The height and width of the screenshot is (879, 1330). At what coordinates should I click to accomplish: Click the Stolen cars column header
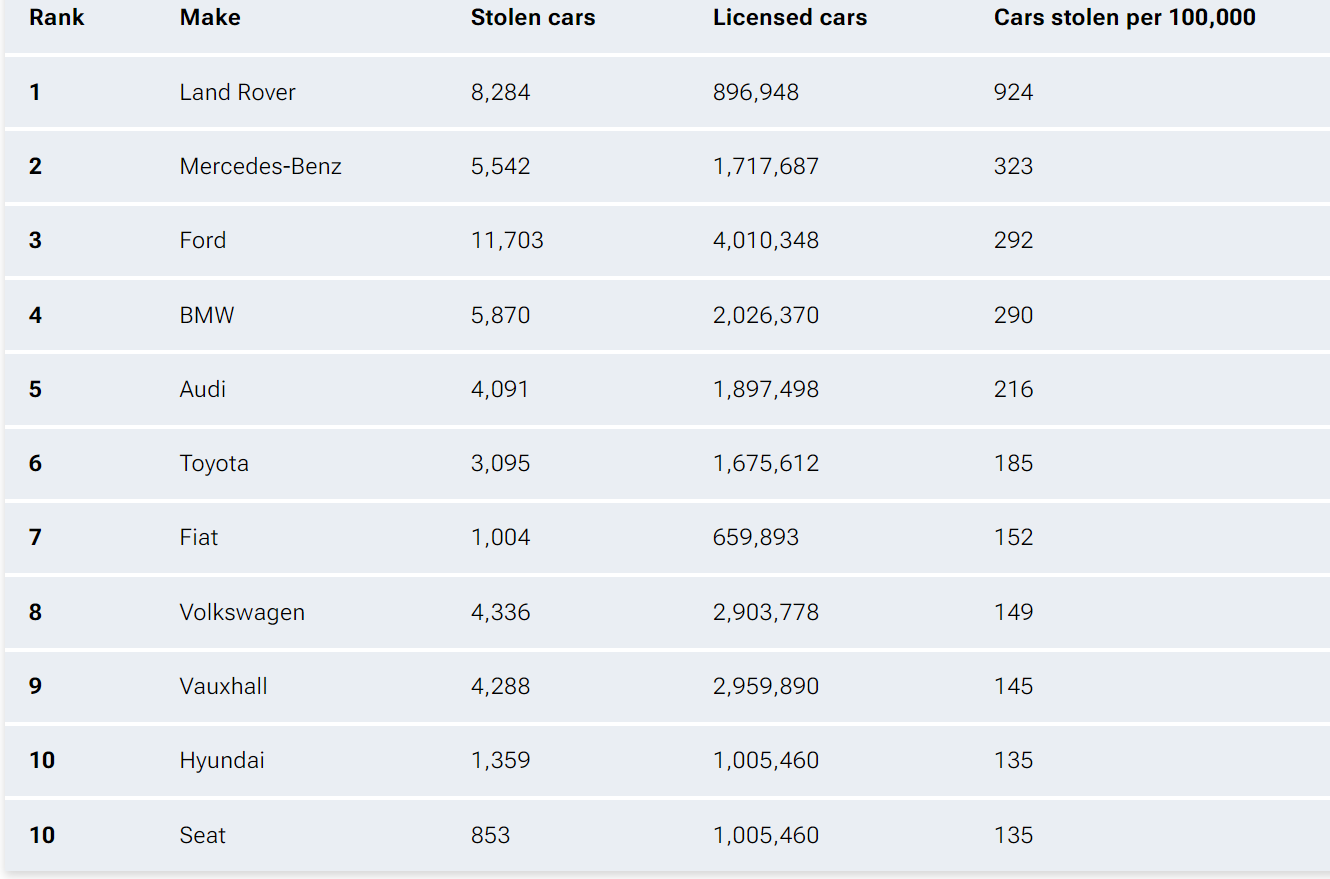pos(533,18)
